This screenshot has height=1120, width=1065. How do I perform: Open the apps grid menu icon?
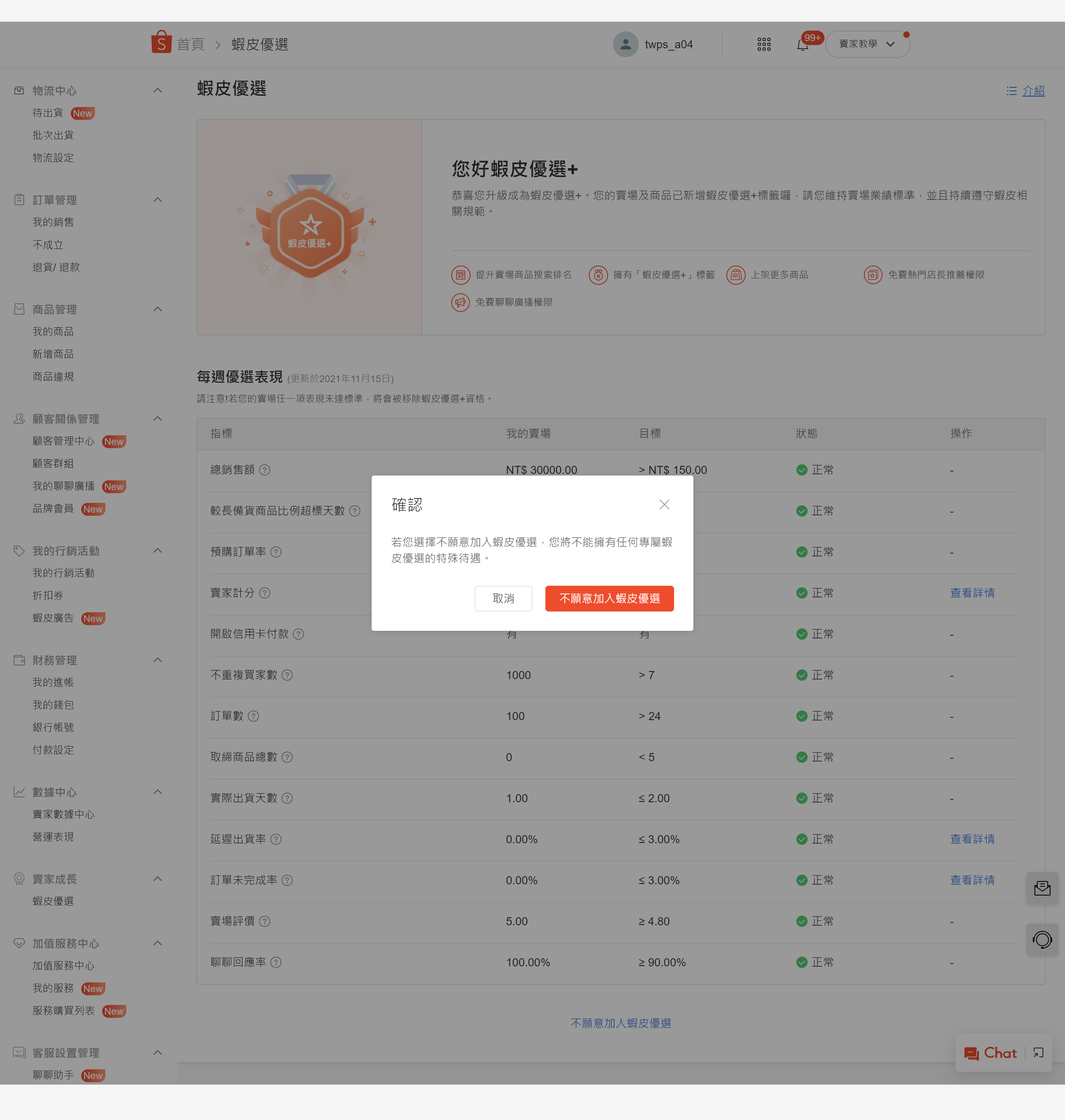pyautogui.click(x=763, y=44)
